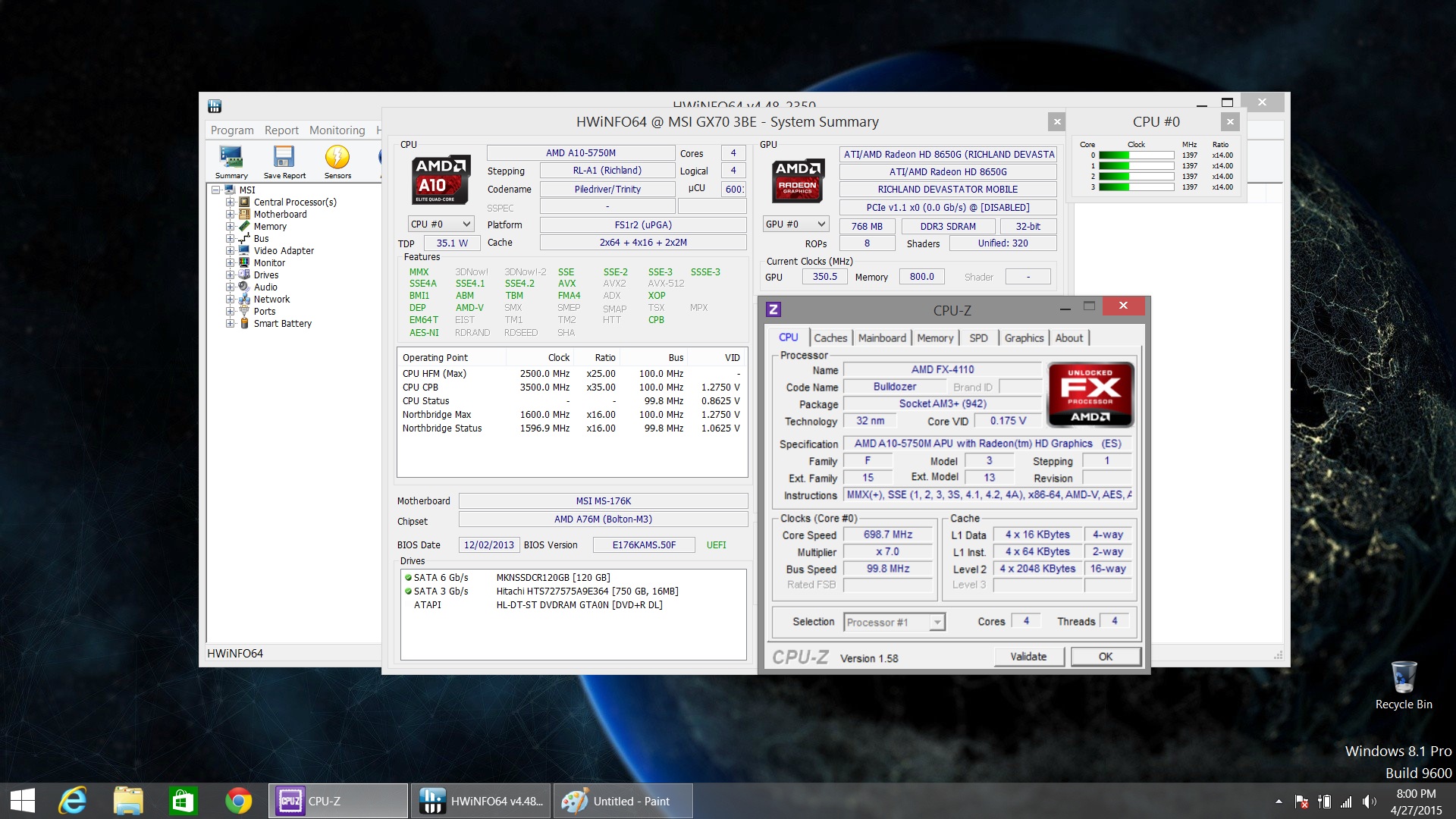The image size is (1456, 819).
Task: Switch to the SPD tab in CPU-Z
Action: [x=978, y=338]
